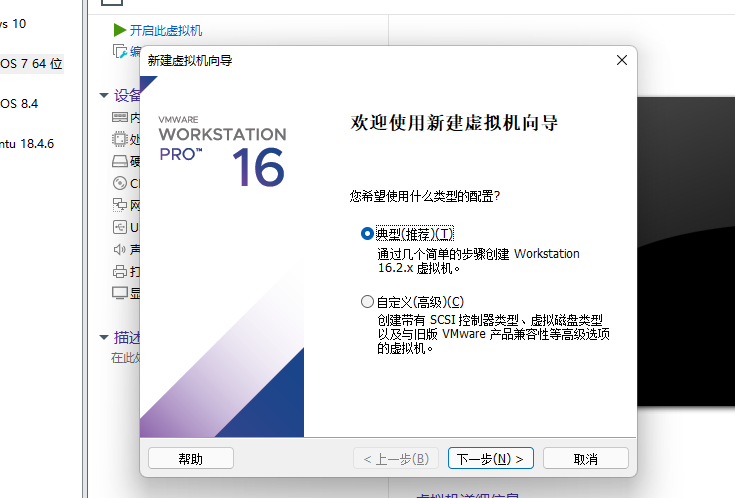
Task: Select the 'ntu 18.4.6' VM in library
Action: [27, 143]
